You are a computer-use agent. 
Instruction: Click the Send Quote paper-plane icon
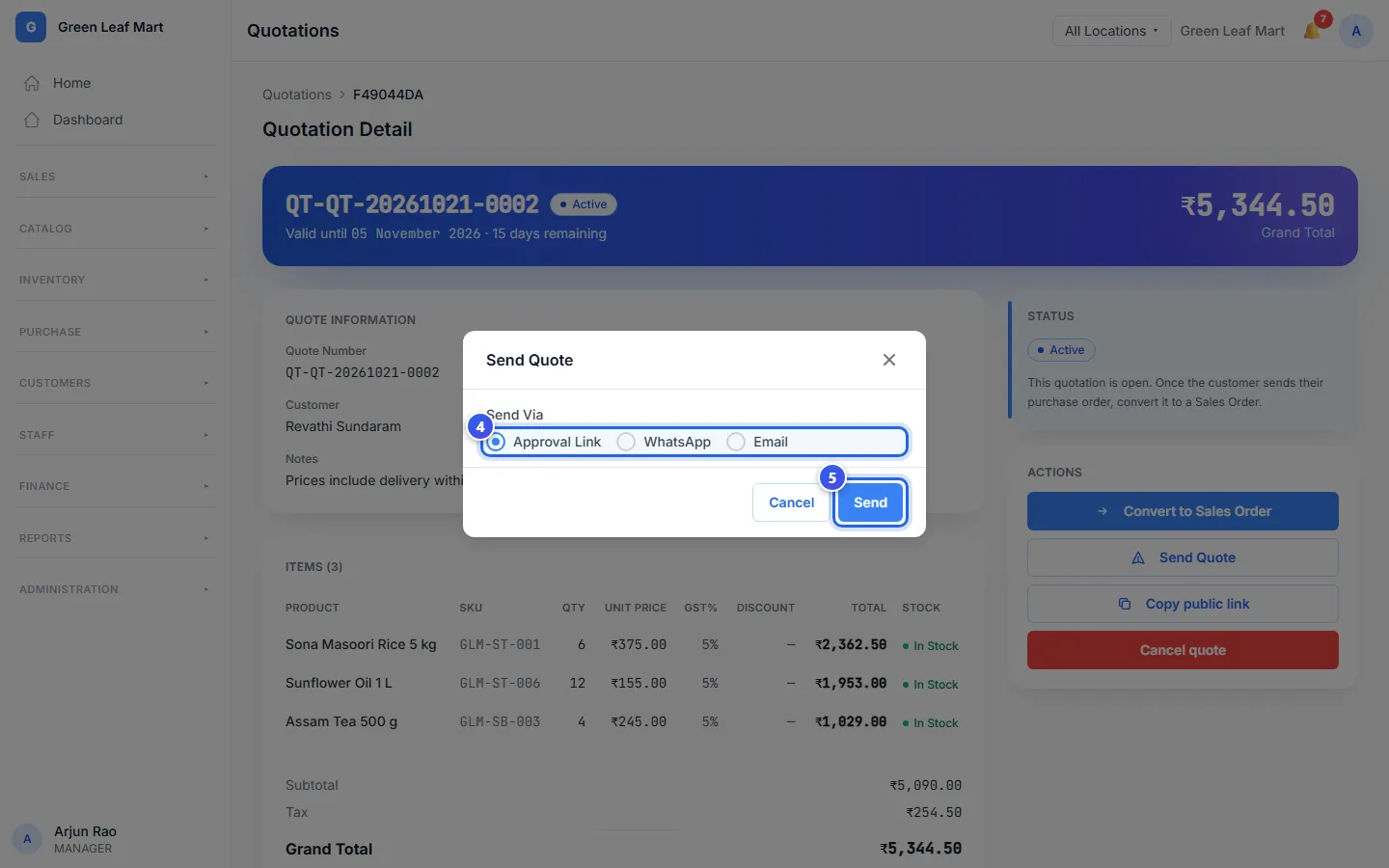1138,557
